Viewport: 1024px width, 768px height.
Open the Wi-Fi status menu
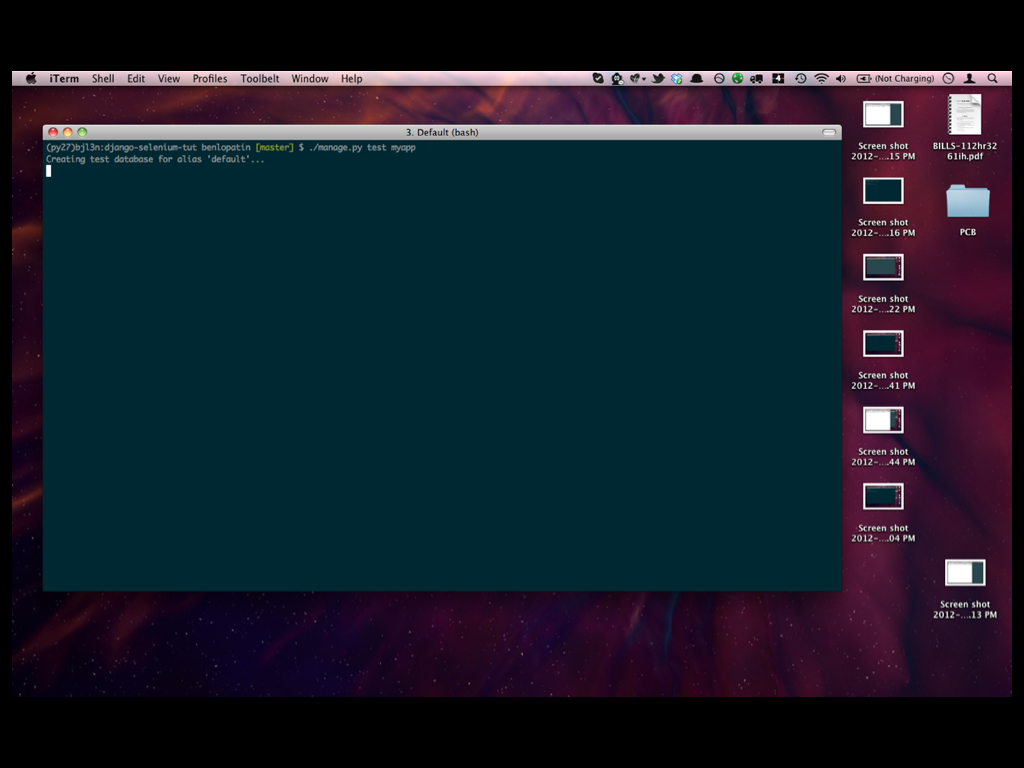[x=822, y=78]
